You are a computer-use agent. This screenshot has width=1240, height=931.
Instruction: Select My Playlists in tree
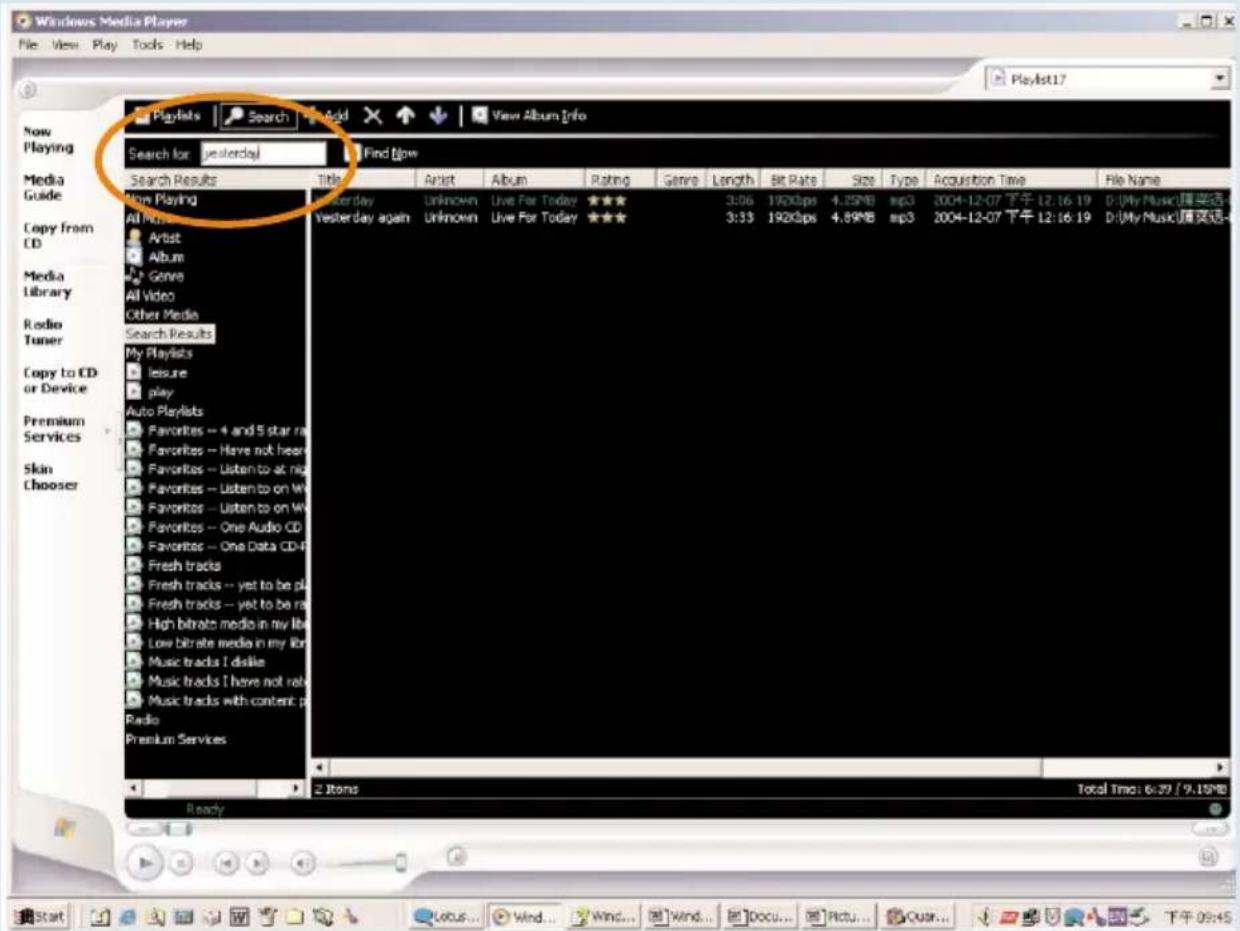coord(159,353)
